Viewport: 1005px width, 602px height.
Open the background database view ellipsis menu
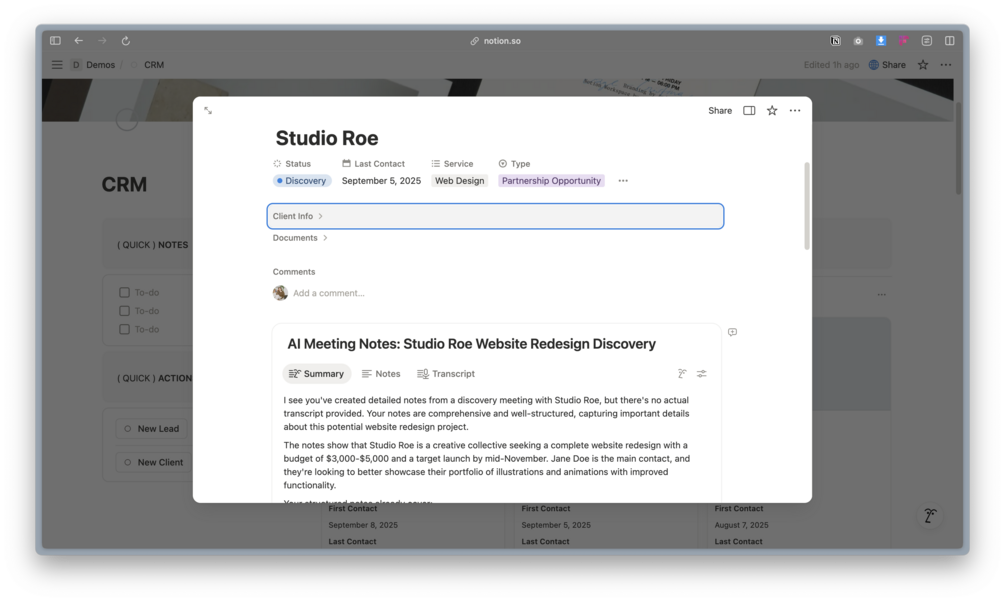[x=882, y=295]
